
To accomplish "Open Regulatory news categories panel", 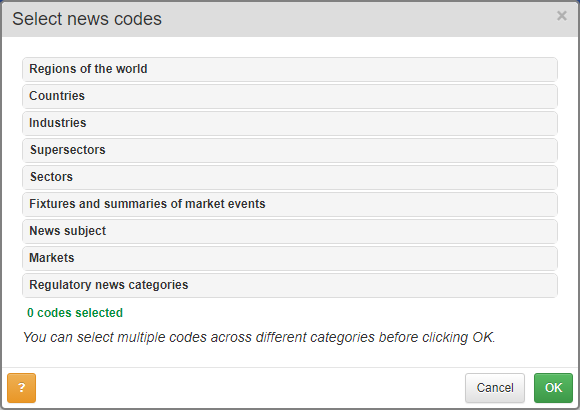I will (290, 285).
